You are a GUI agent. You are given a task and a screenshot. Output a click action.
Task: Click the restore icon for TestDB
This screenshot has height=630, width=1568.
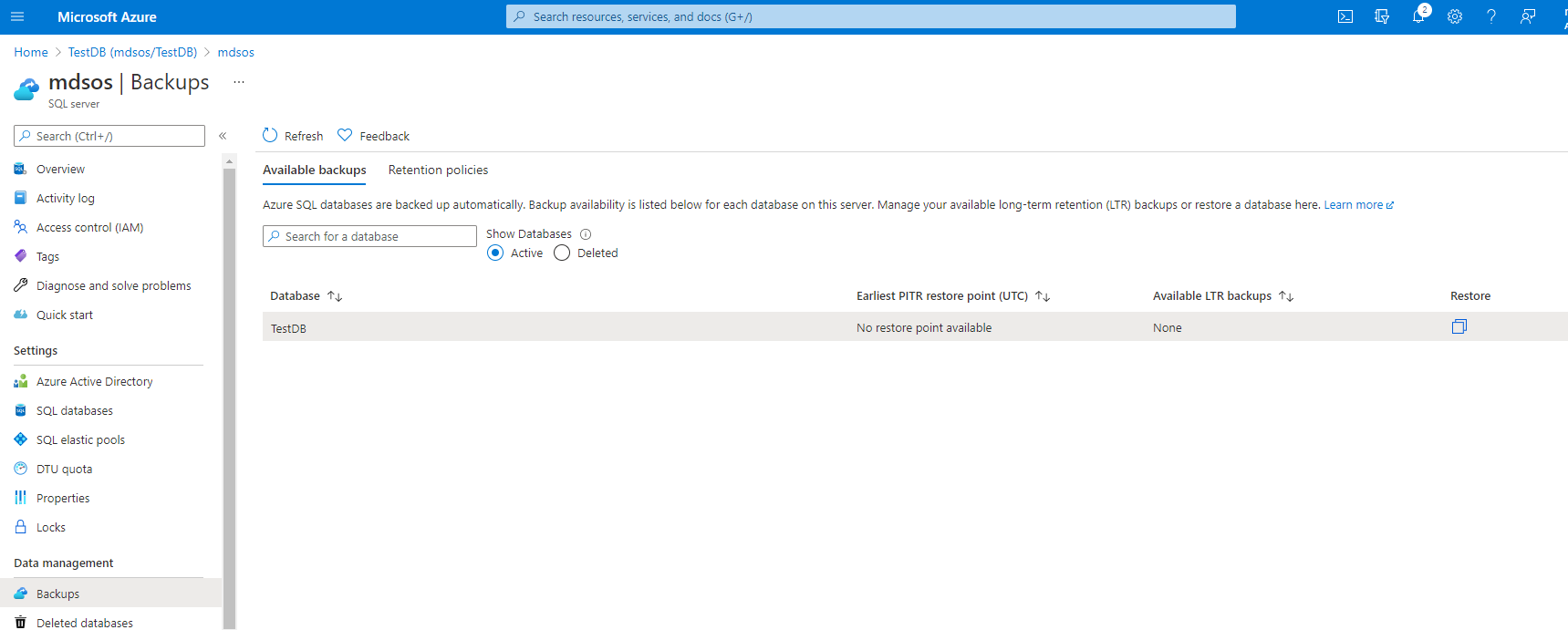[x=1459, y=326]
